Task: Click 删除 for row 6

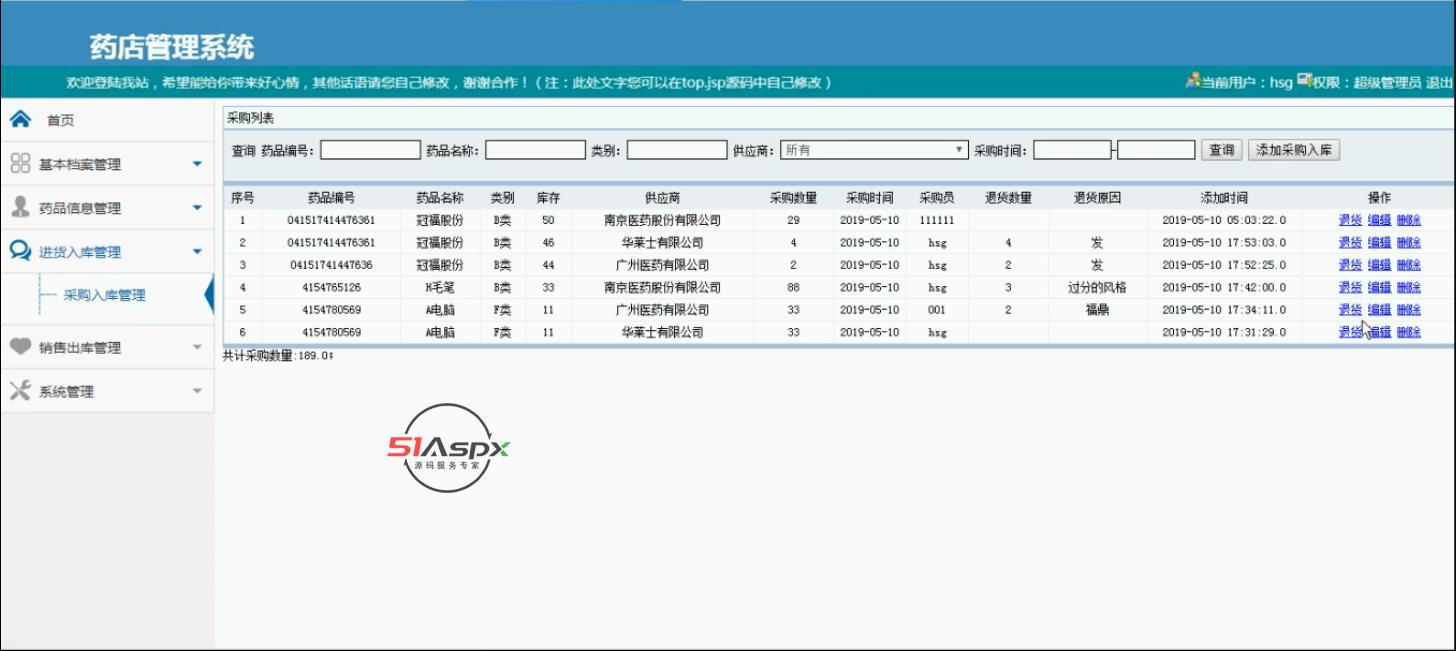Action: click(1408, 332)
